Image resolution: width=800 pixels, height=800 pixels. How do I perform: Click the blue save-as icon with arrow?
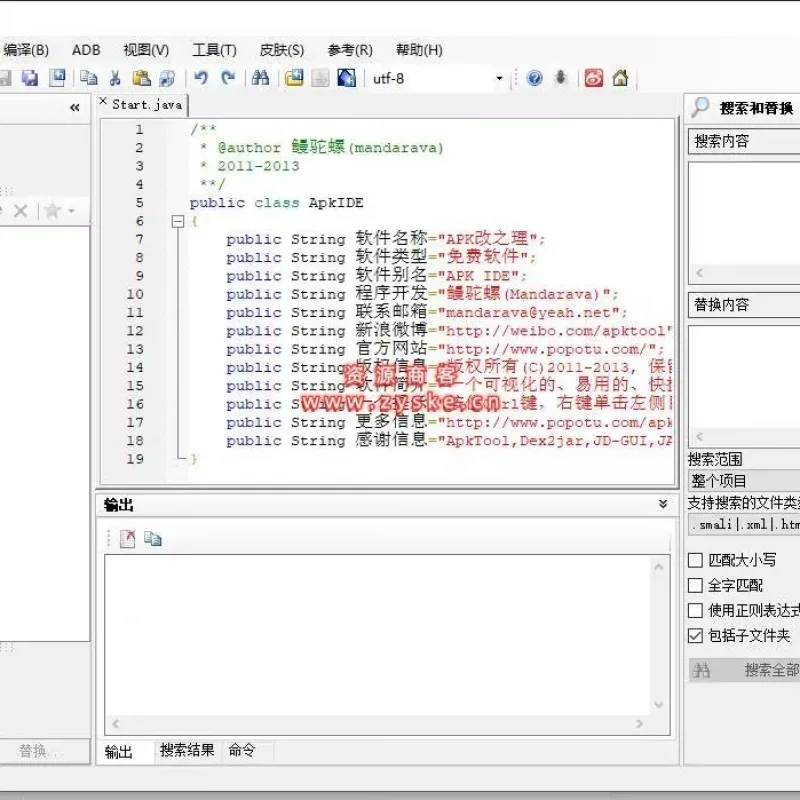click(x=57, y=78)
